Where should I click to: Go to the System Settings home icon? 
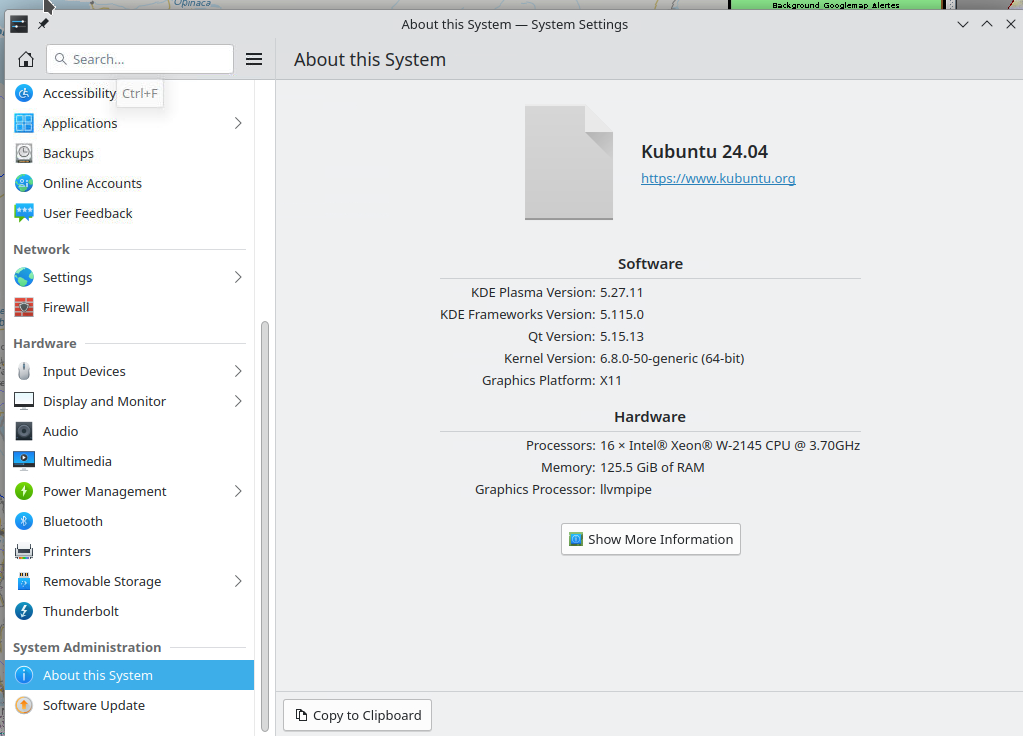25,59
